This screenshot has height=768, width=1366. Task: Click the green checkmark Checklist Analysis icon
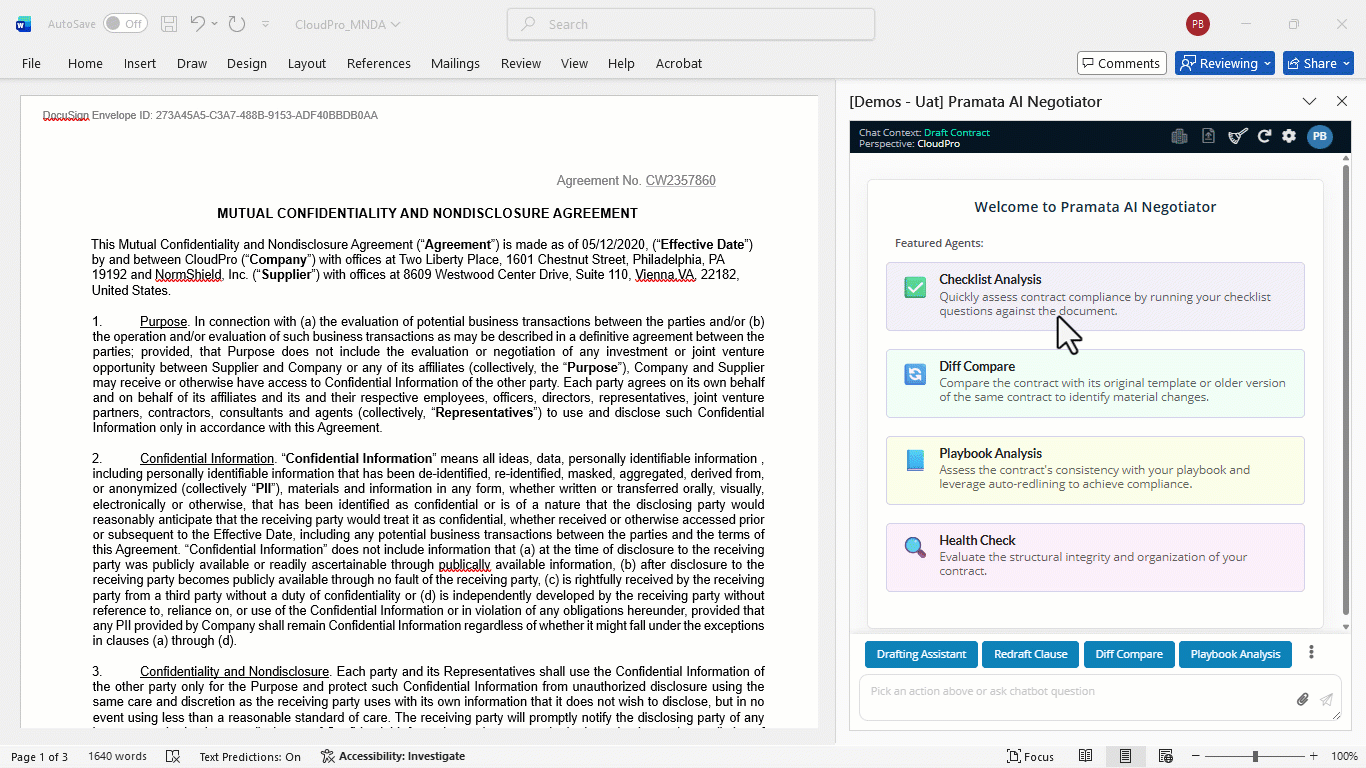pos(915,288)
